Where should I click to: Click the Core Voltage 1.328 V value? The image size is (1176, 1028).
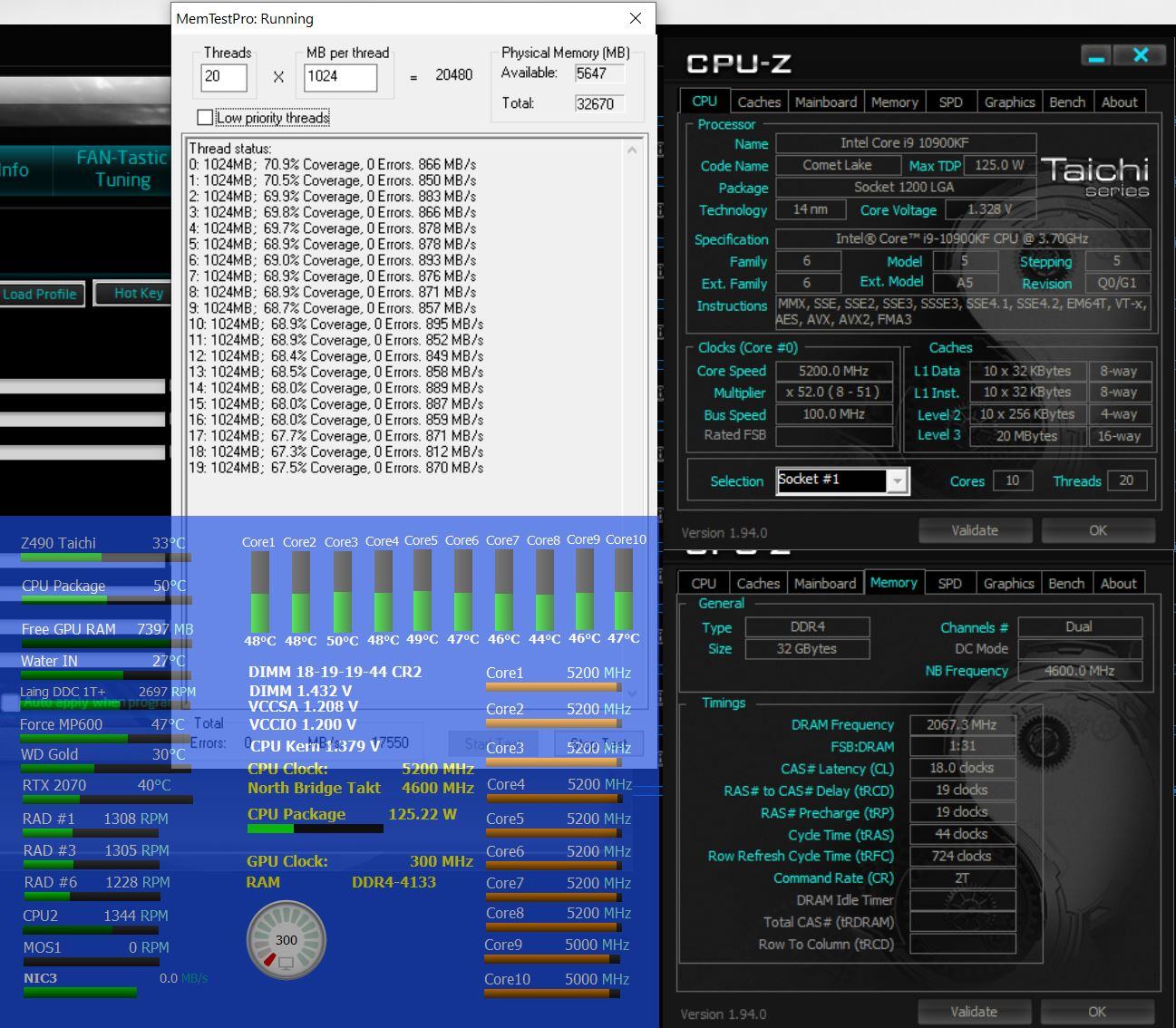990,209
